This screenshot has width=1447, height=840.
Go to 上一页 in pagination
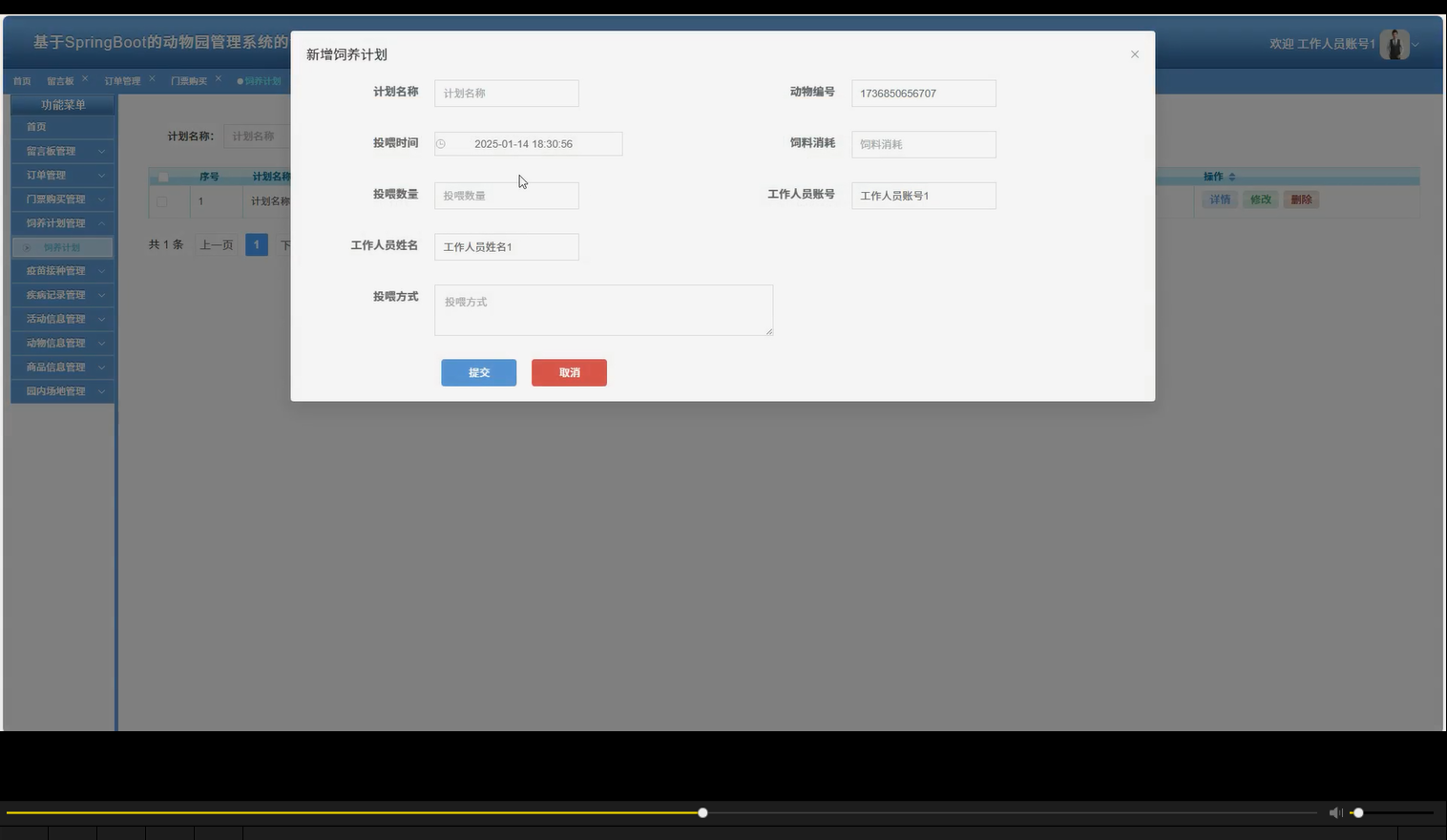tap(217, 245)
